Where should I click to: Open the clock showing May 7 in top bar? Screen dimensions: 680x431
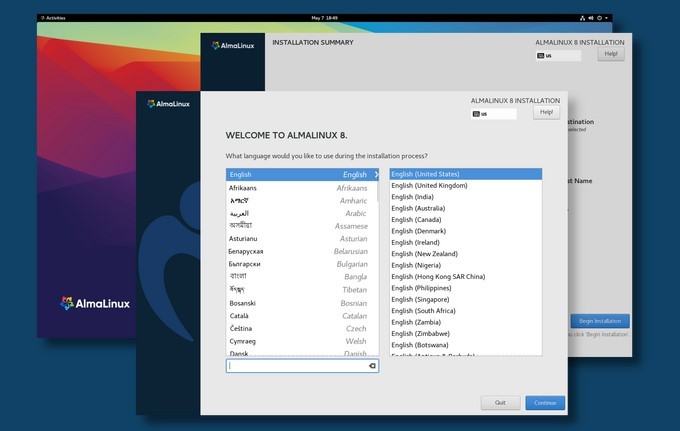click(324, 18)
